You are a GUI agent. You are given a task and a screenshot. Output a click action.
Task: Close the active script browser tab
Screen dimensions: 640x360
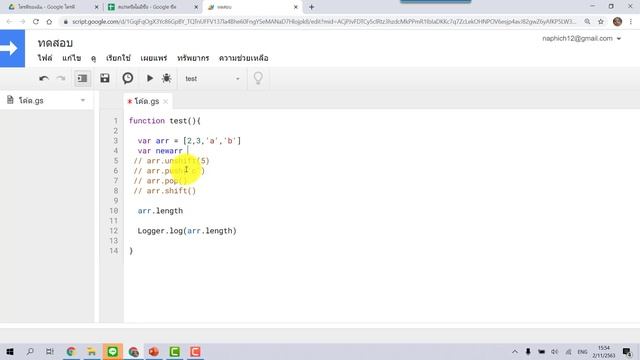point(296,7)
